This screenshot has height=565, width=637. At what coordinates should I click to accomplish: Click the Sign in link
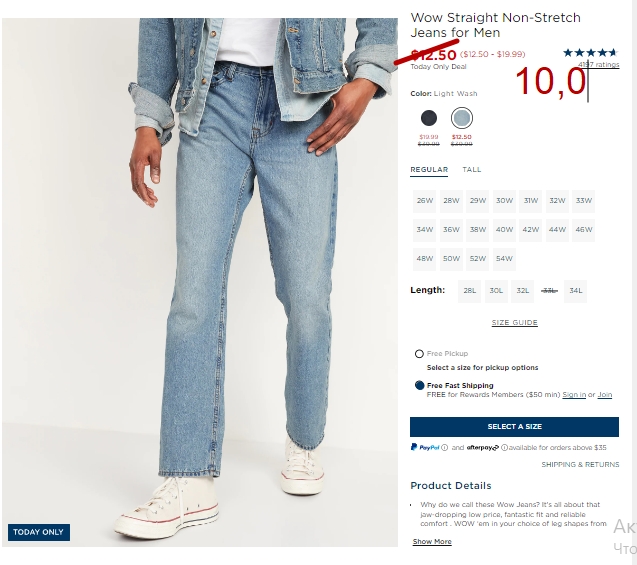pyautogui.click(x=574, y=395)
